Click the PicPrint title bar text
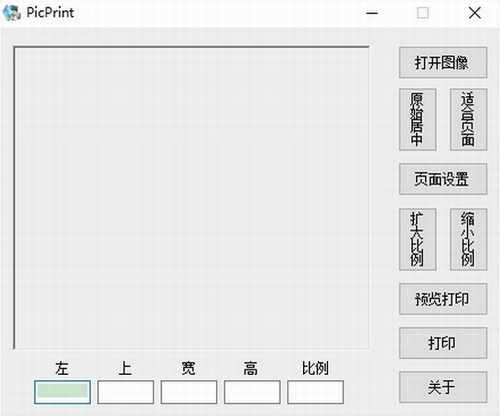The height and width of the screenshot is (416, 500). click(50, 13)
